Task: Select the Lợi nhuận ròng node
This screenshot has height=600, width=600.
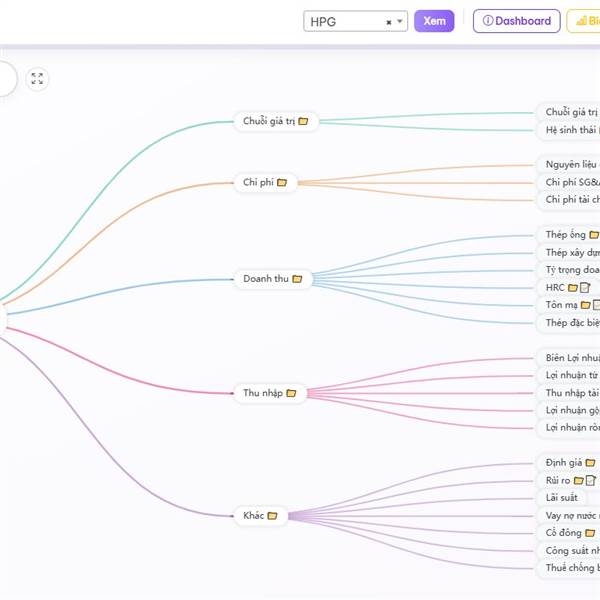Action: coord(568,428)
